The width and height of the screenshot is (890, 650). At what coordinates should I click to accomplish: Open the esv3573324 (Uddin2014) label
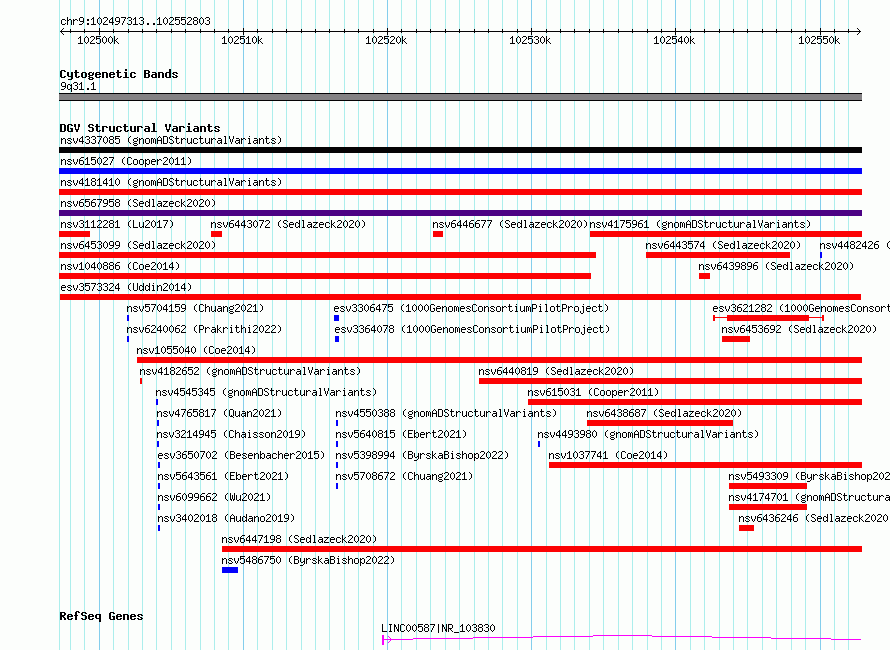coord(126,287)
